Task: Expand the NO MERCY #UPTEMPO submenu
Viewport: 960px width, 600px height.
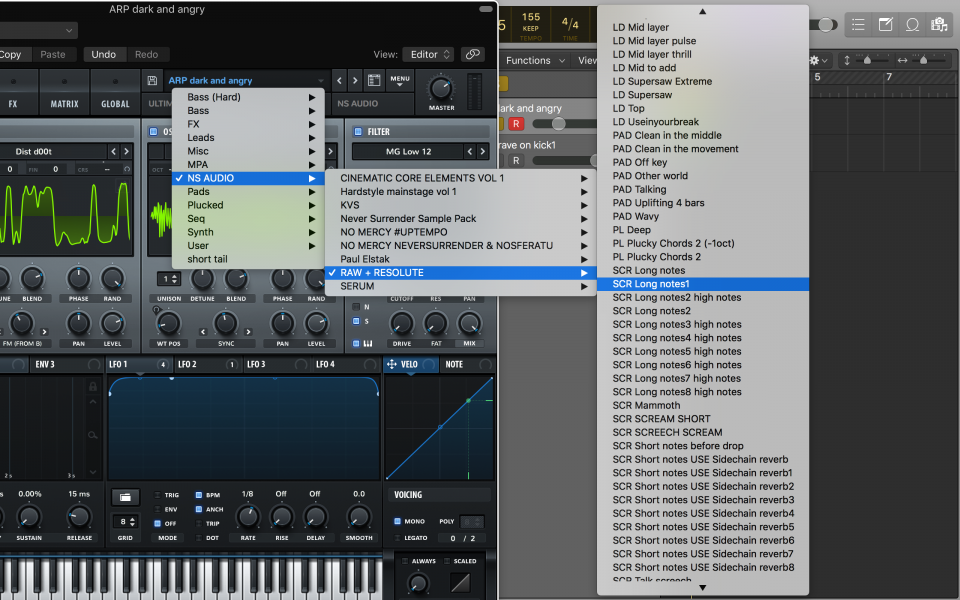Action: [x=460, y=232]
